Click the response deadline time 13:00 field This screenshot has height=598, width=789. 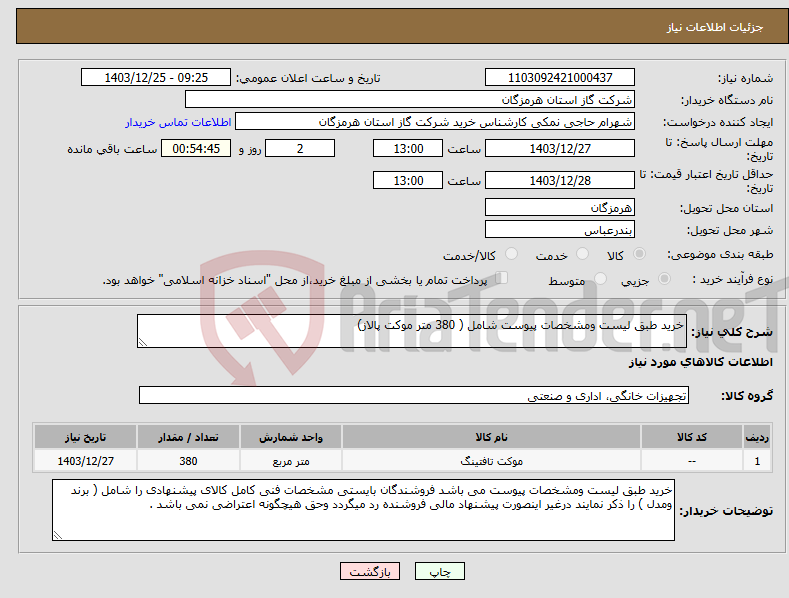pos(408,148)
